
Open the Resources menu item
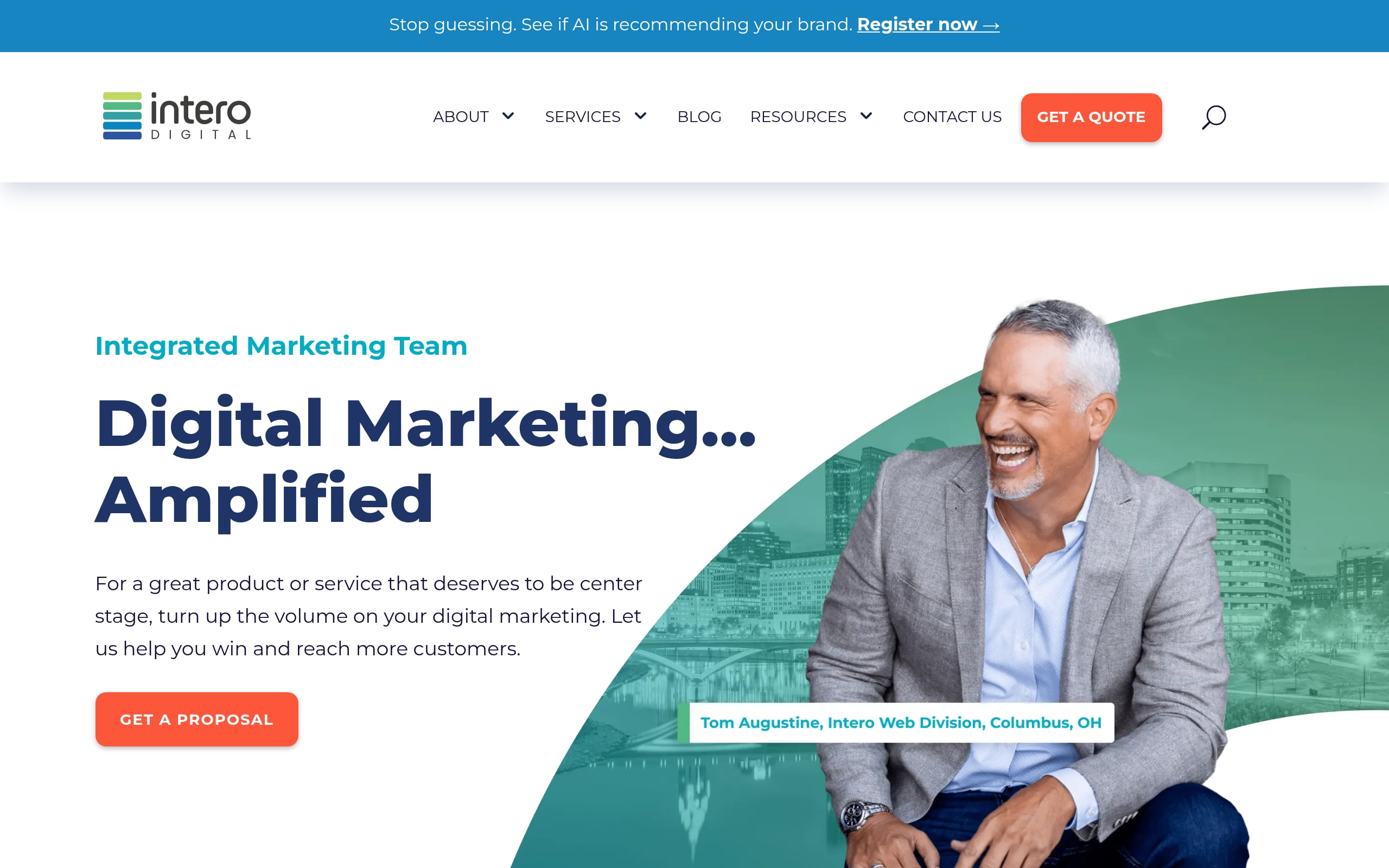pyautogui.click(x=798, y=117)
